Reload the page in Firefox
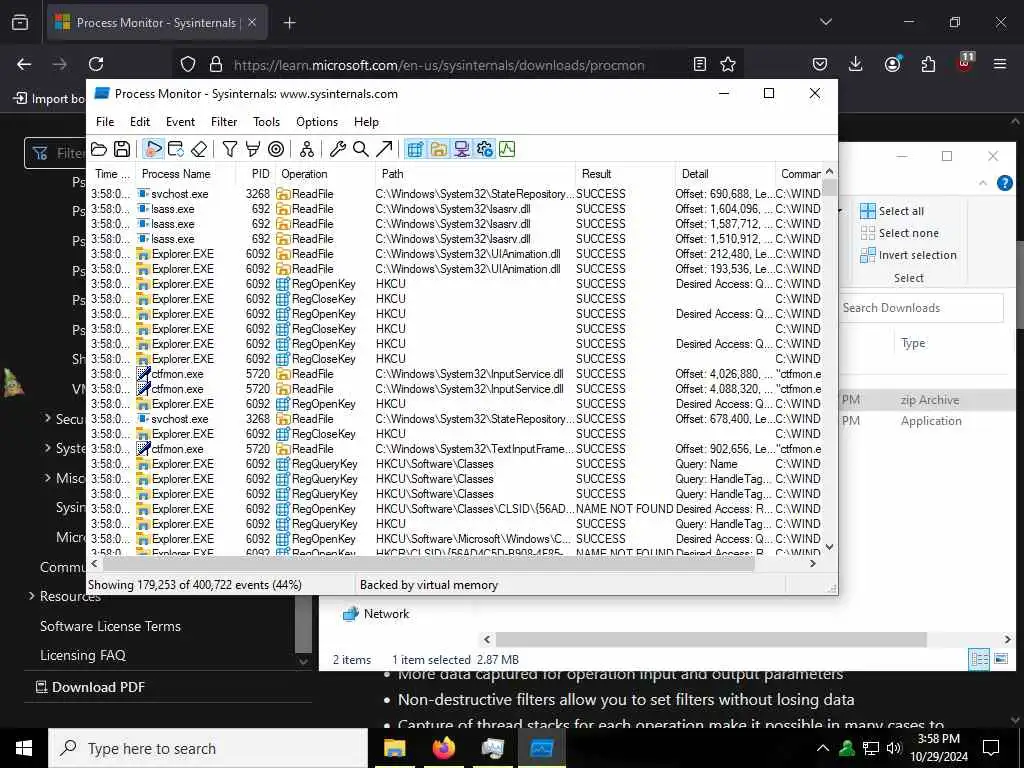 pyautogui.click(x=96, y=64)
